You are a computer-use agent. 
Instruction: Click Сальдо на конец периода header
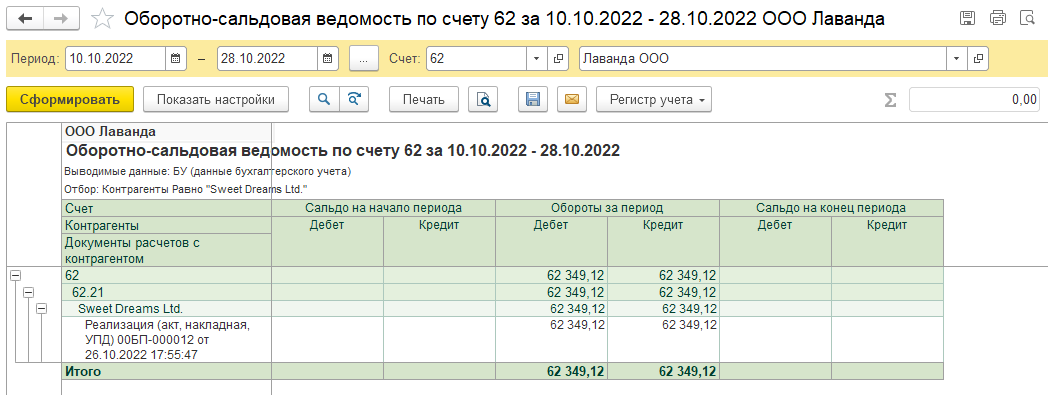click(x=831, y=208)
